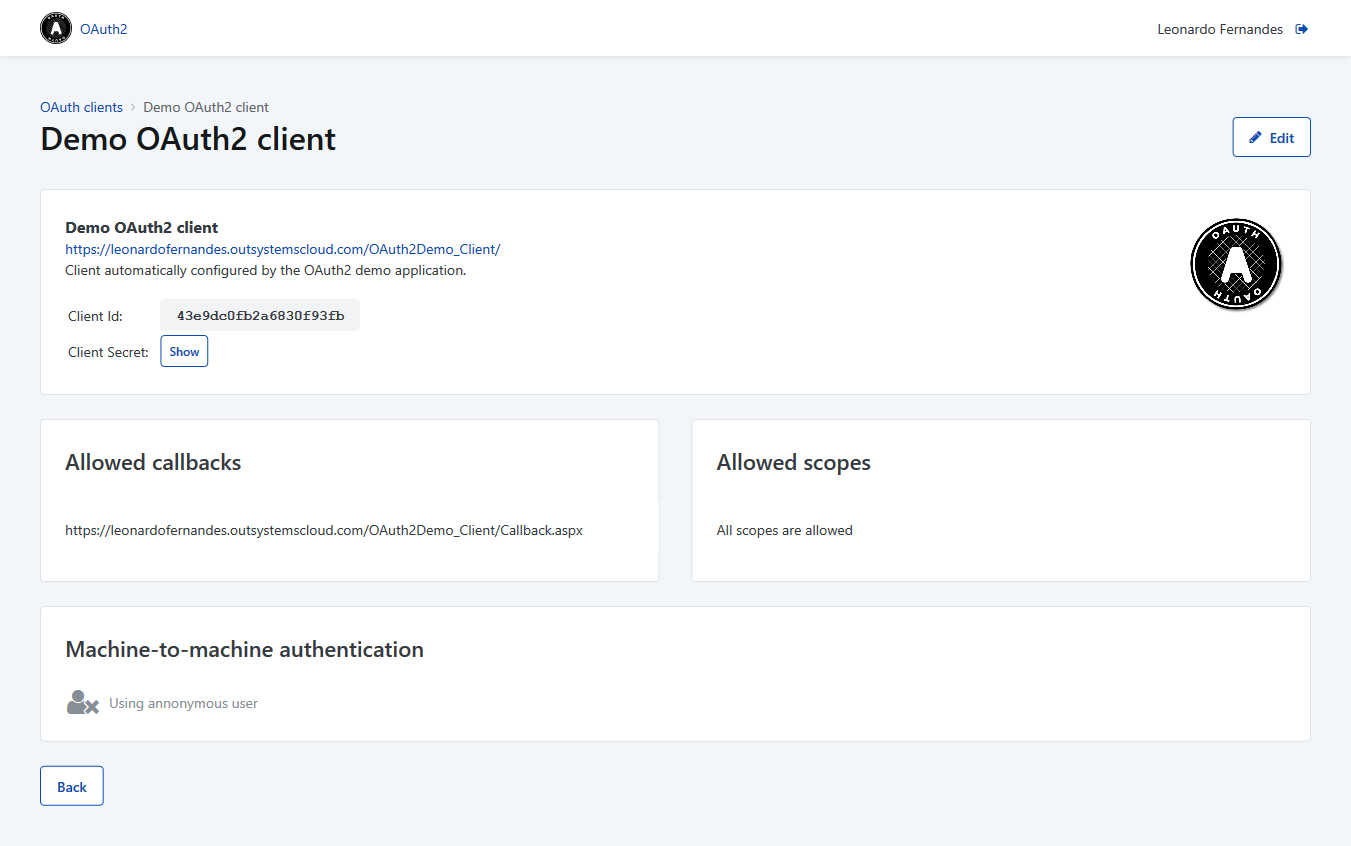Select the Demo OAuth2 client breadcrumb item
Image resolution: width=1351 pixels, height=846 pixels.
pyautogui.click(x=205, y=107)
